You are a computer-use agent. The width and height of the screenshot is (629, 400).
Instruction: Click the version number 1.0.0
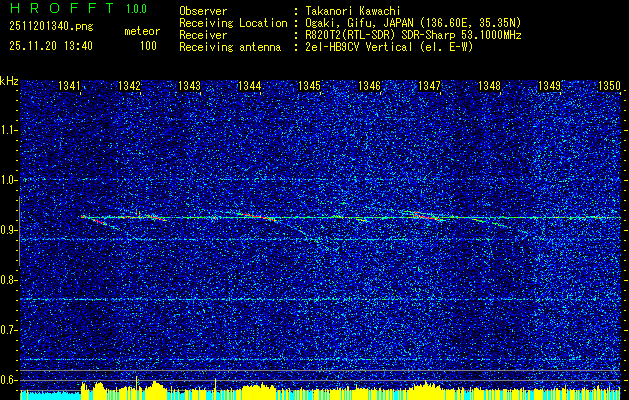click(136, 8)
